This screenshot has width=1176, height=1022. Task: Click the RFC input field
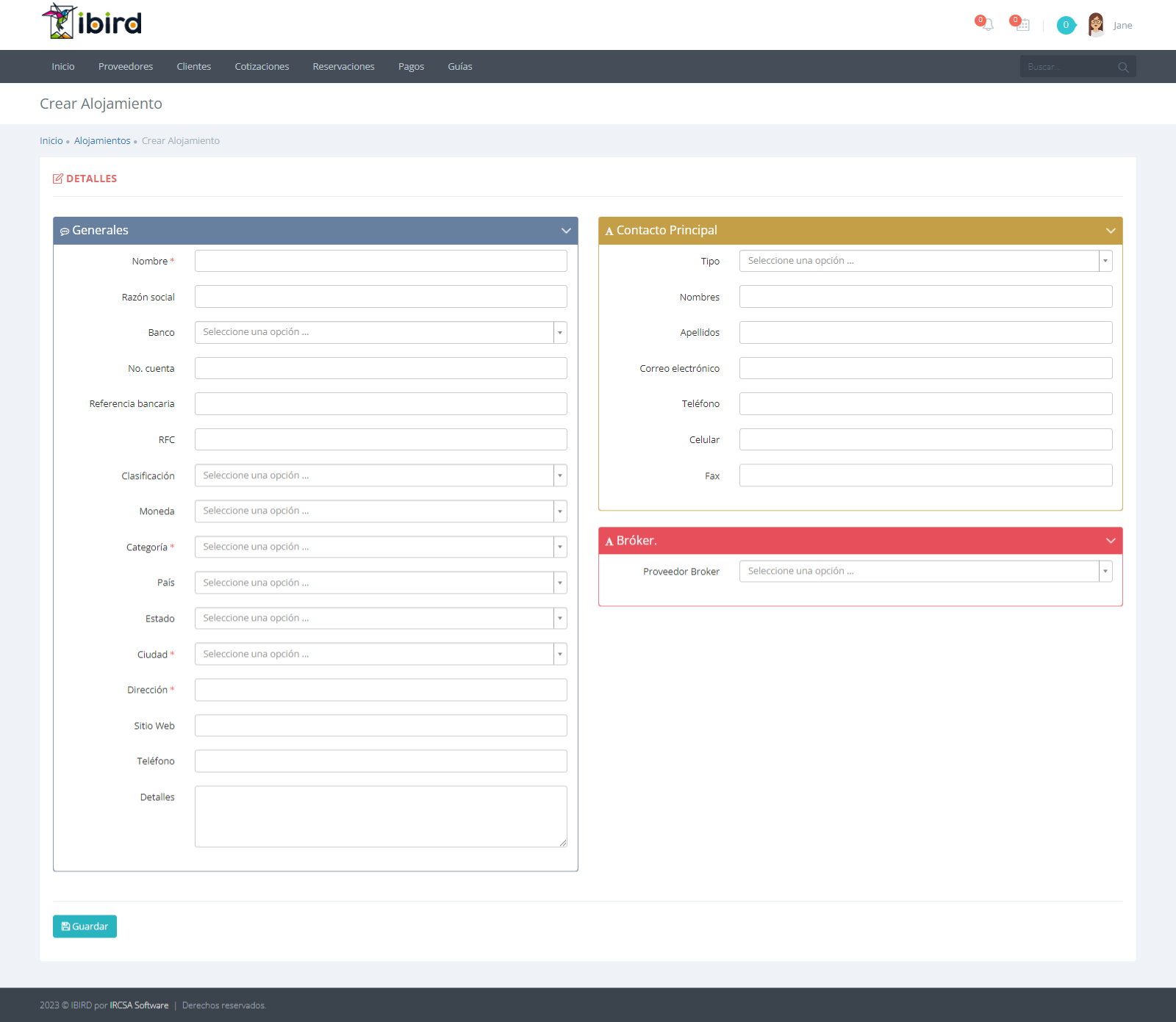(381, 439)
